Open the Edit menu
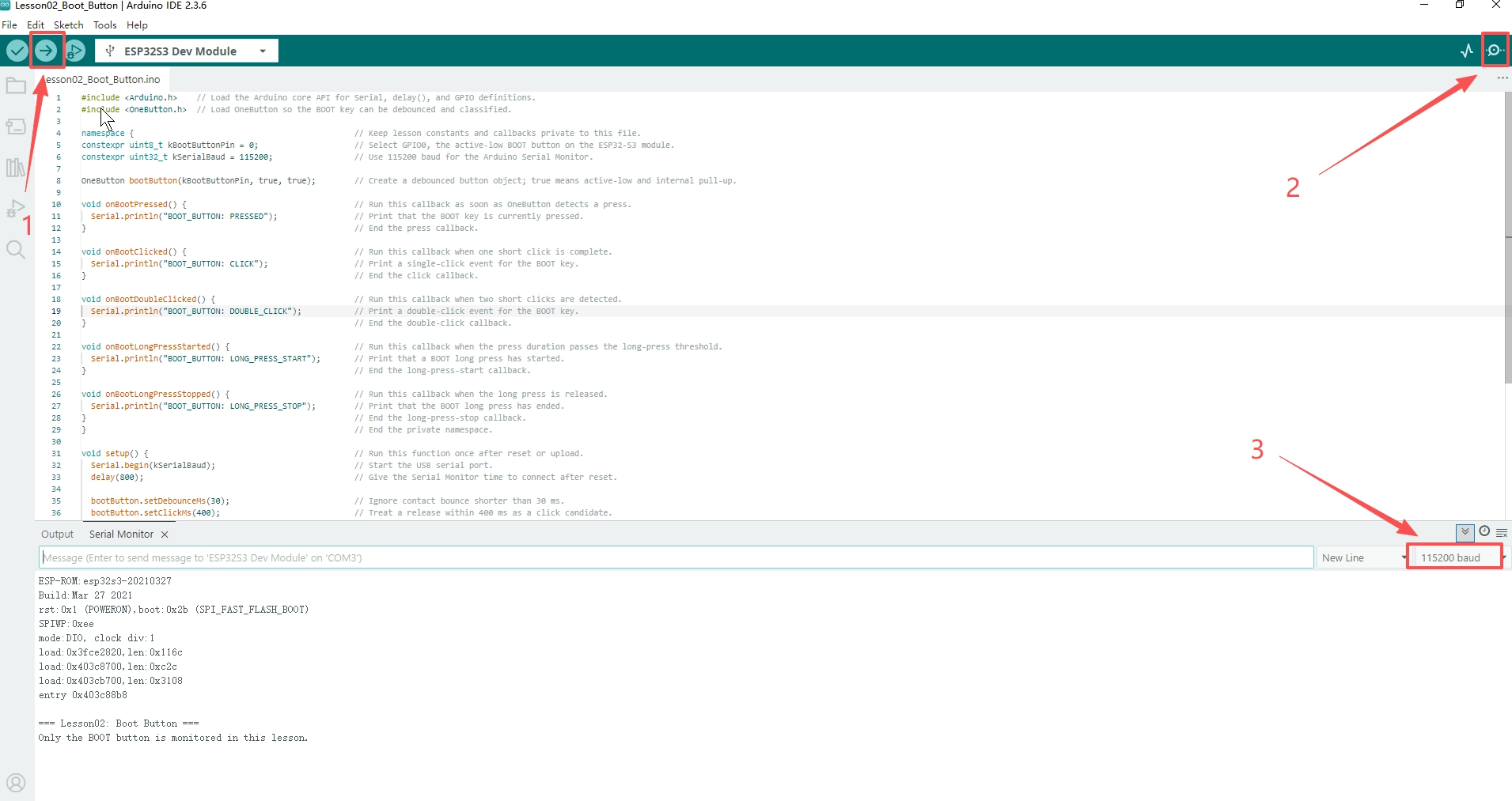This screenshot has height=801, width=1512. [36, 25]
